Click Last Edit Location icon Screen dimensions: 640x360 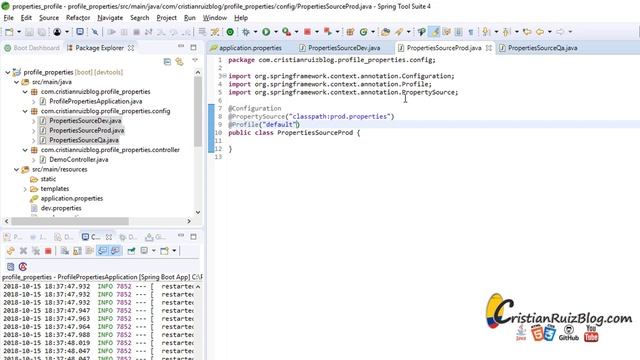click(527, 32)
